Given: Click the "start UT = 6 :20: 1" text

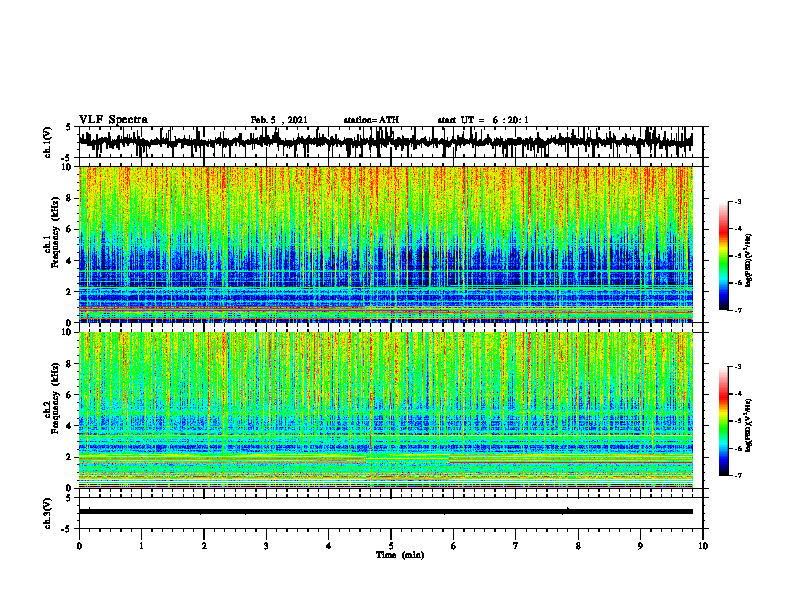Looking at the screenshot, I should pos(483,120).
